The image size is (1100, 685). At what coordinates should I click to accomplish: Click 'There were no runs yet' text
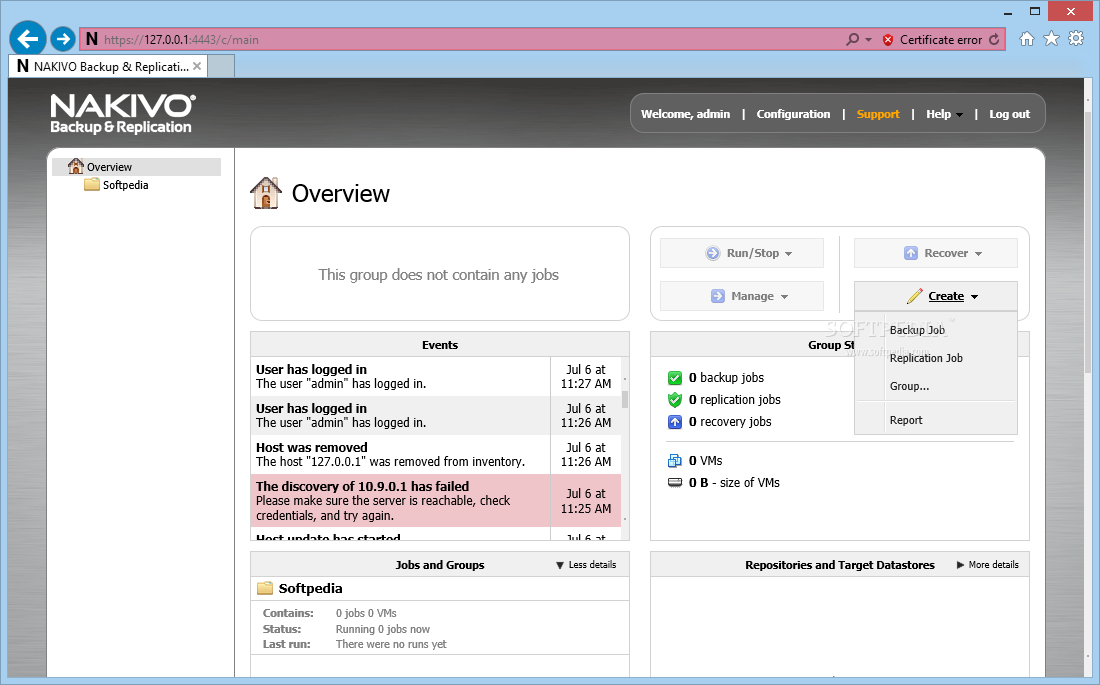(x=391, y=644)
